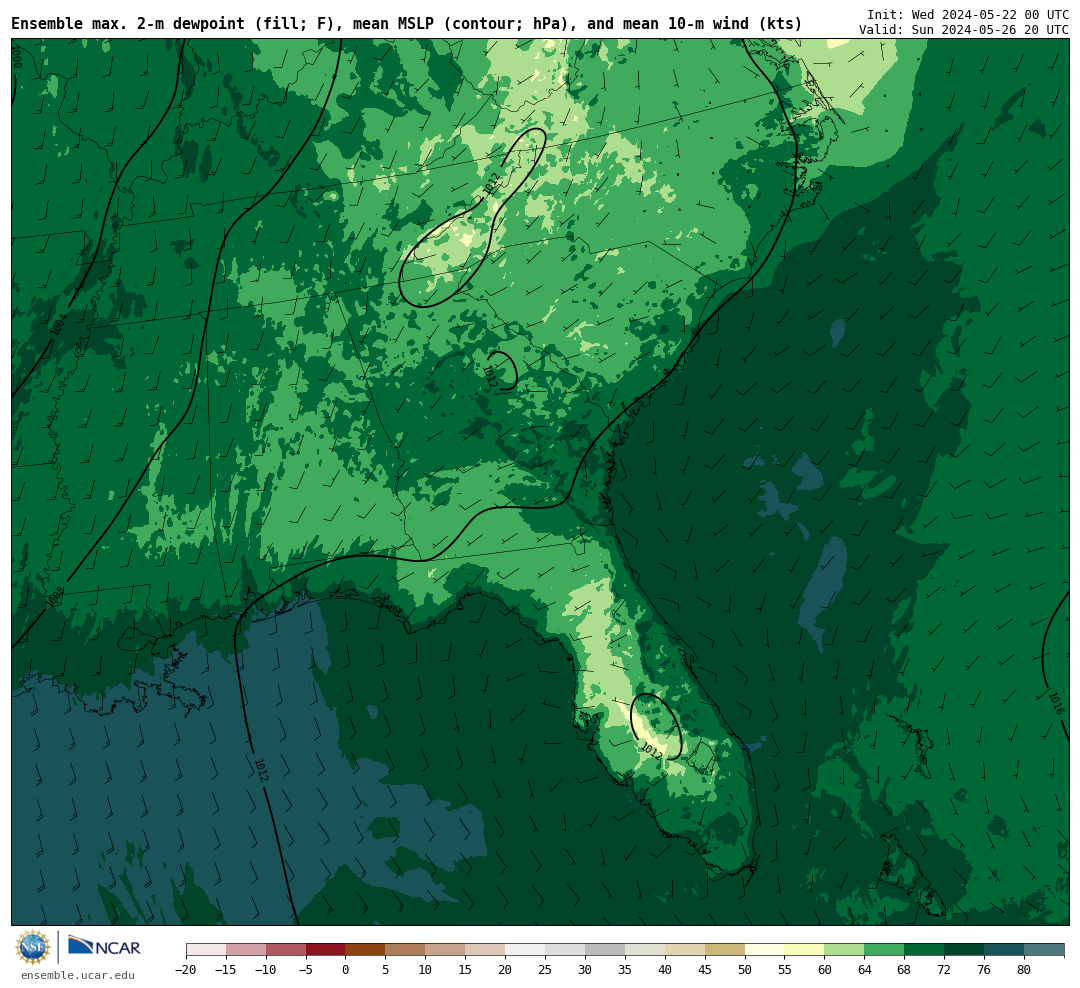Click the 'Valid: Sun 2024-05-26 20 UTC' text
1080x988 pixels.
point(964,30)
